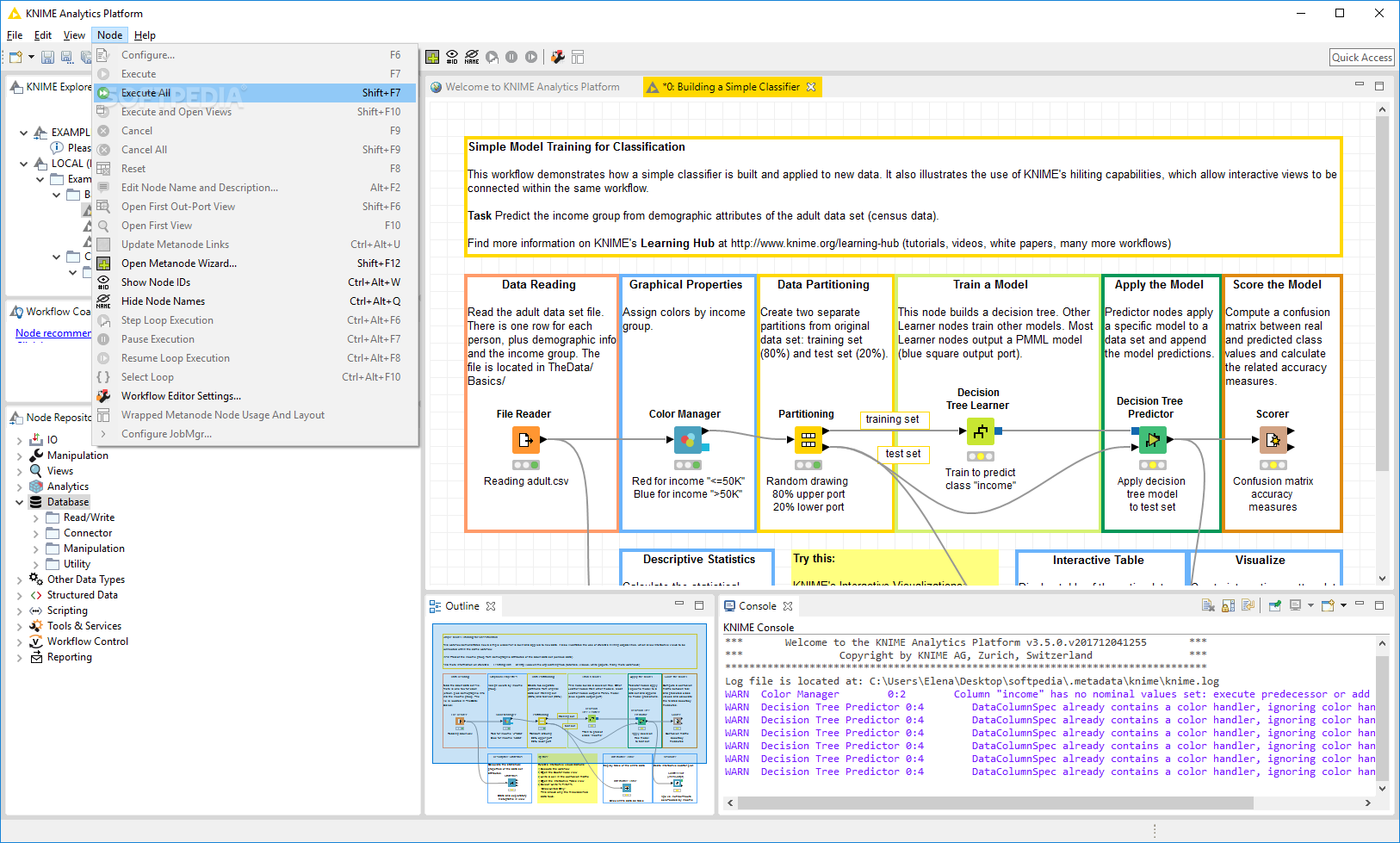Click the Decision Tree Predictor node icon
Screen dimensions: 1400x843
[x=1152, y=440]
